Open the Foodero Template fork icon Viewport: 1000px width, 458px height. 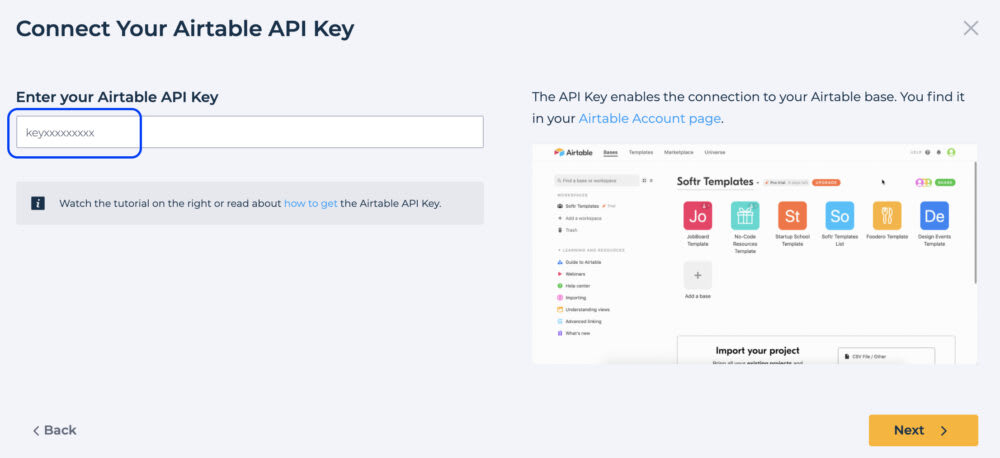click(x=887, y=216)
